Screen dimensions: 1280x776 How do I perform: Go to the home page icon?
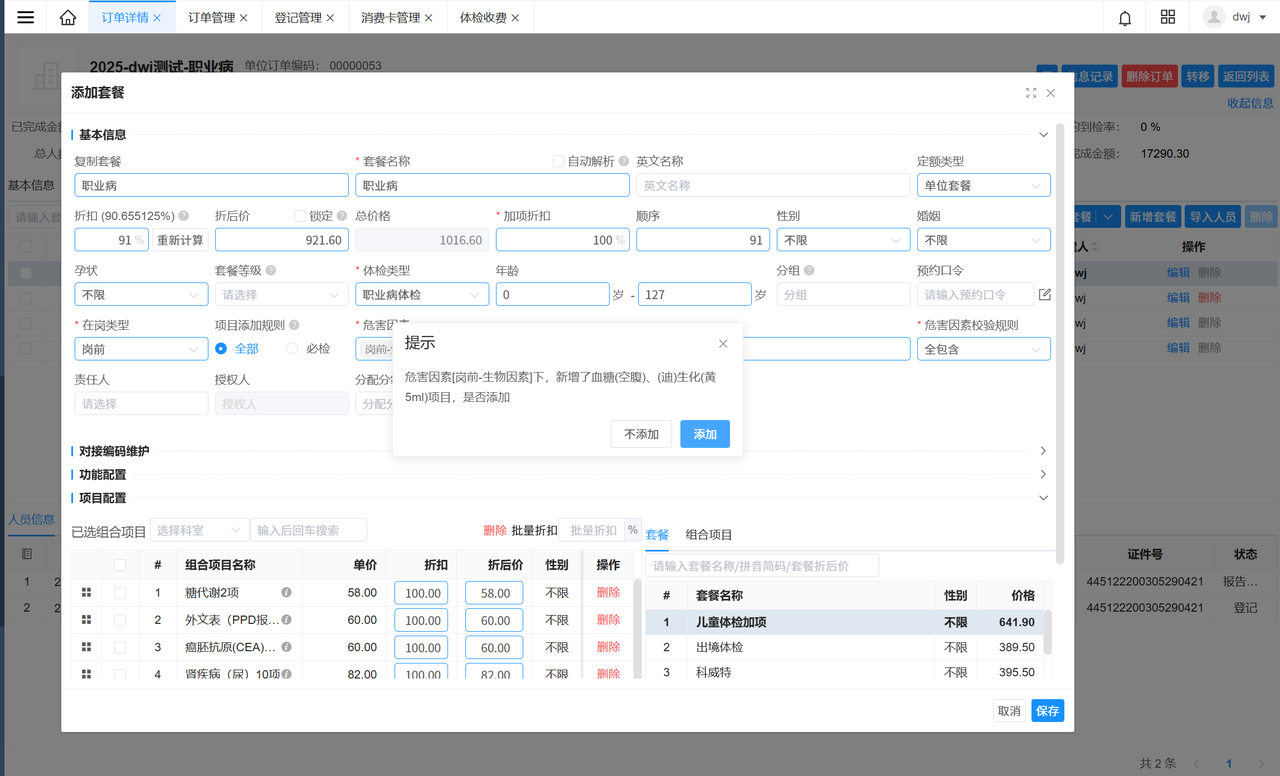(68, 17)
